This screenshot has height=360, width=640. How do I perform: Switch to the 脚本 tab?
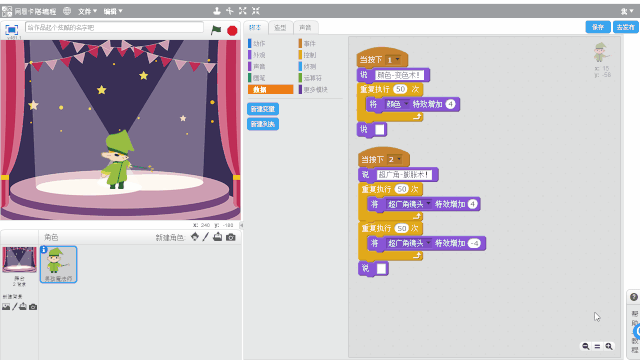(255, 27)
